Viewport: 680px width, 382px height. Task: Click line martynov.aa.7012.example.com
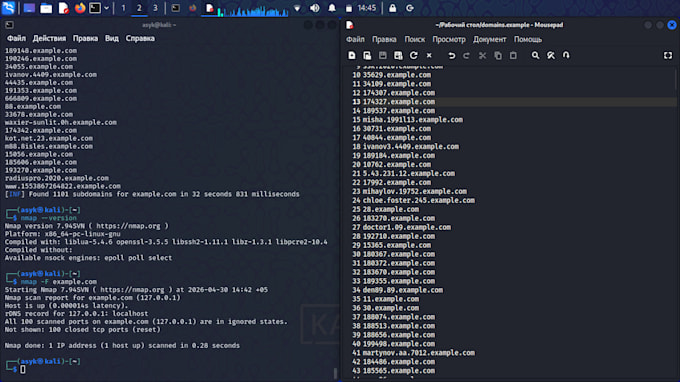418,353
